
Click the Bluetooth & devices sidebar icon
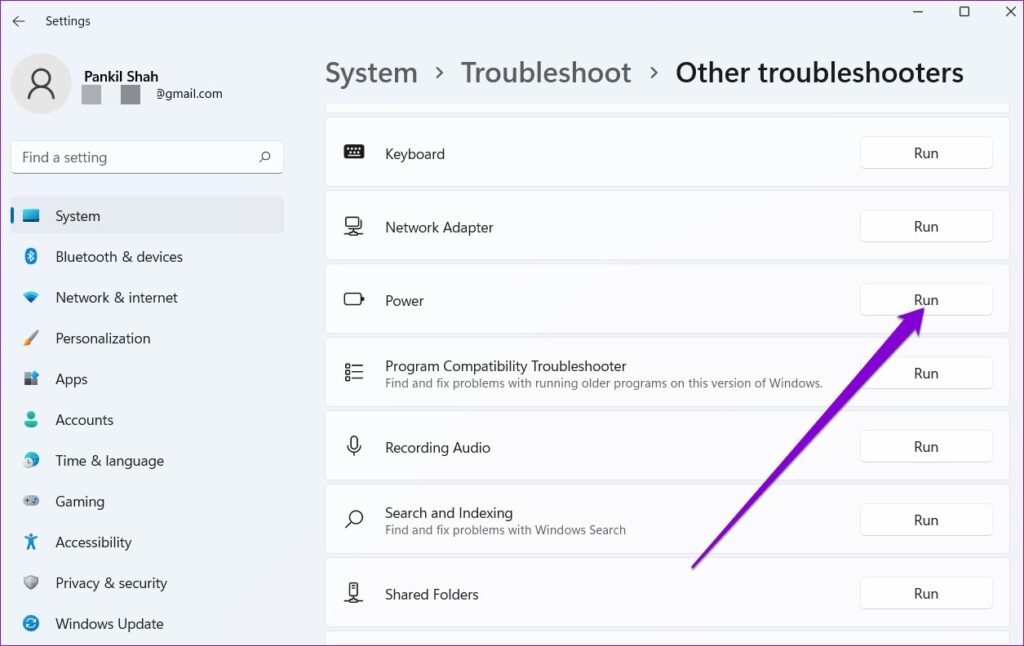click(x=31, y=257)
